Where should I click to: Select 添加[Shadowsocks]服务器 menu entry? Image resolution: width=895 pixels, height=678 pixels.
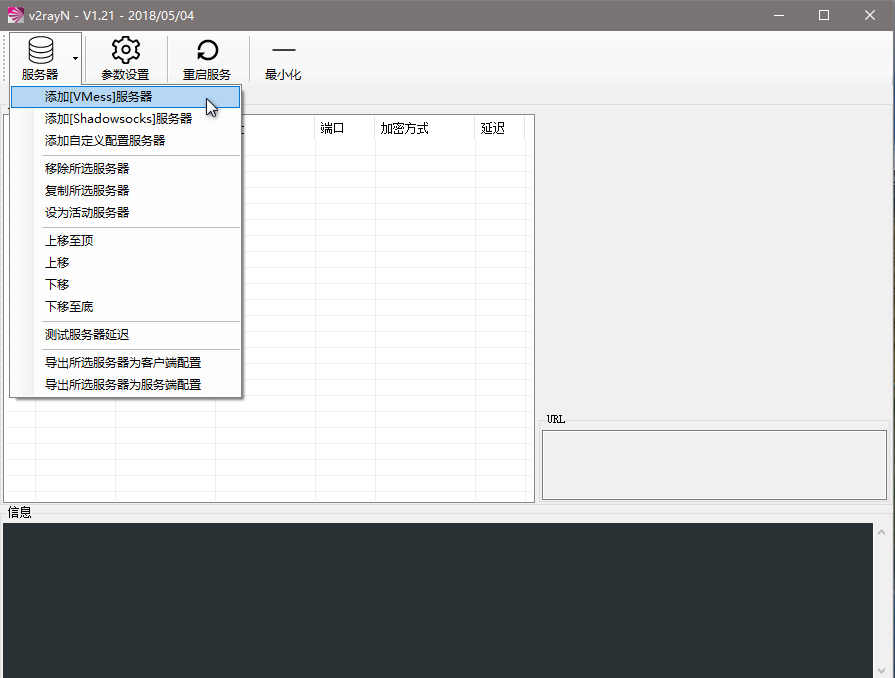126,119
